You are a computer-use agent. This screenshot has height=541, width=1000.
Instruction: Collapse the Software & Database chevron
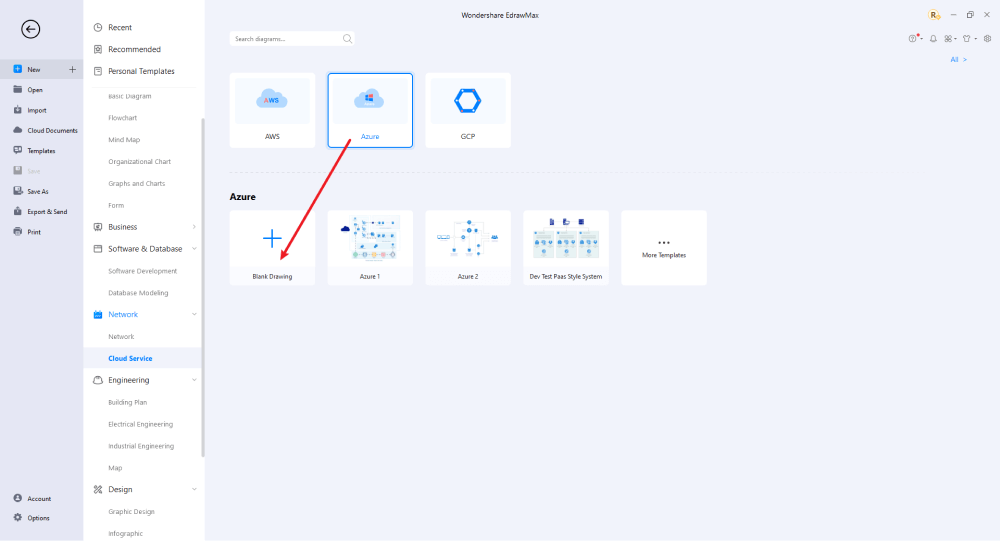(x=194, y=249)
